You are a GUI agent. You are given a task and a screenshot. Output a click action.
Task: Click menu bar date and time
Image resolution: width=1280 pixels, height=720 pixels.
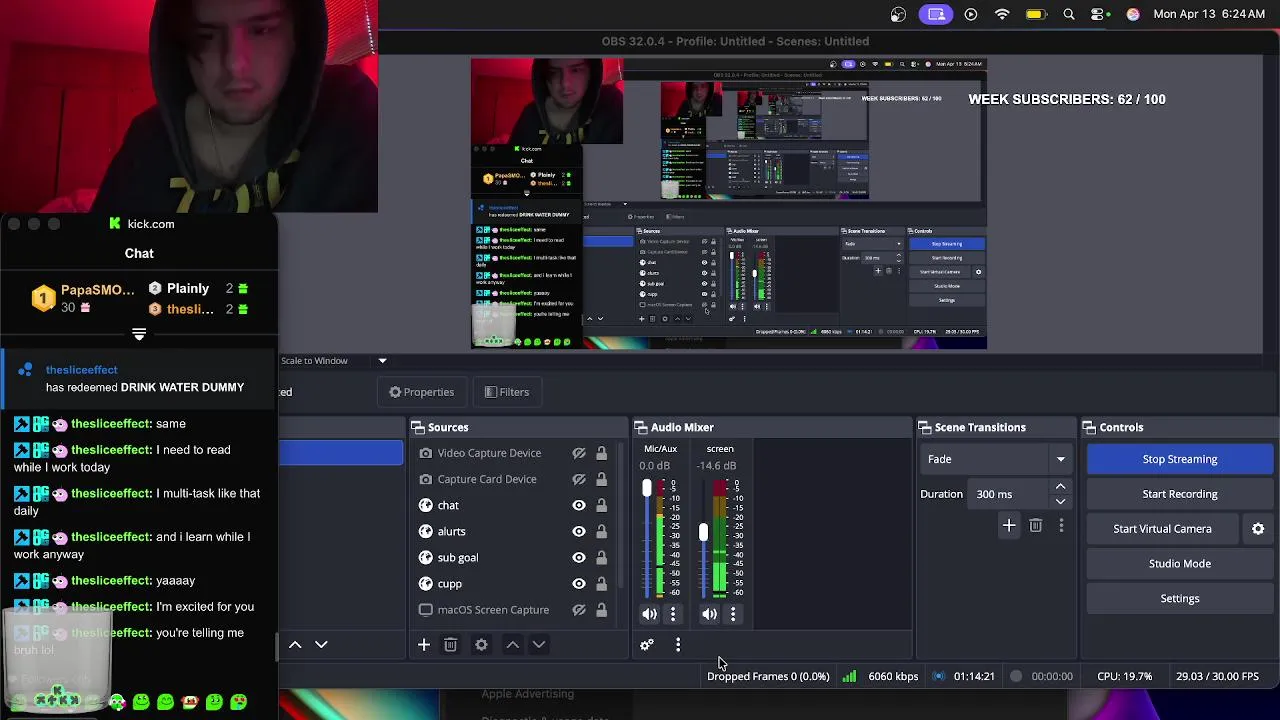click(x=1209, y=14)
